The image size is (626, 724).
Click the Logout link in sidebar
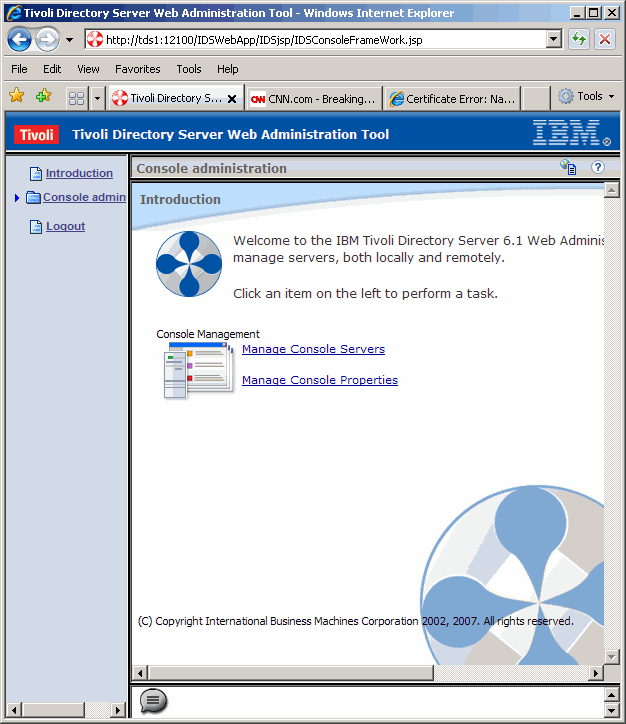65,226
